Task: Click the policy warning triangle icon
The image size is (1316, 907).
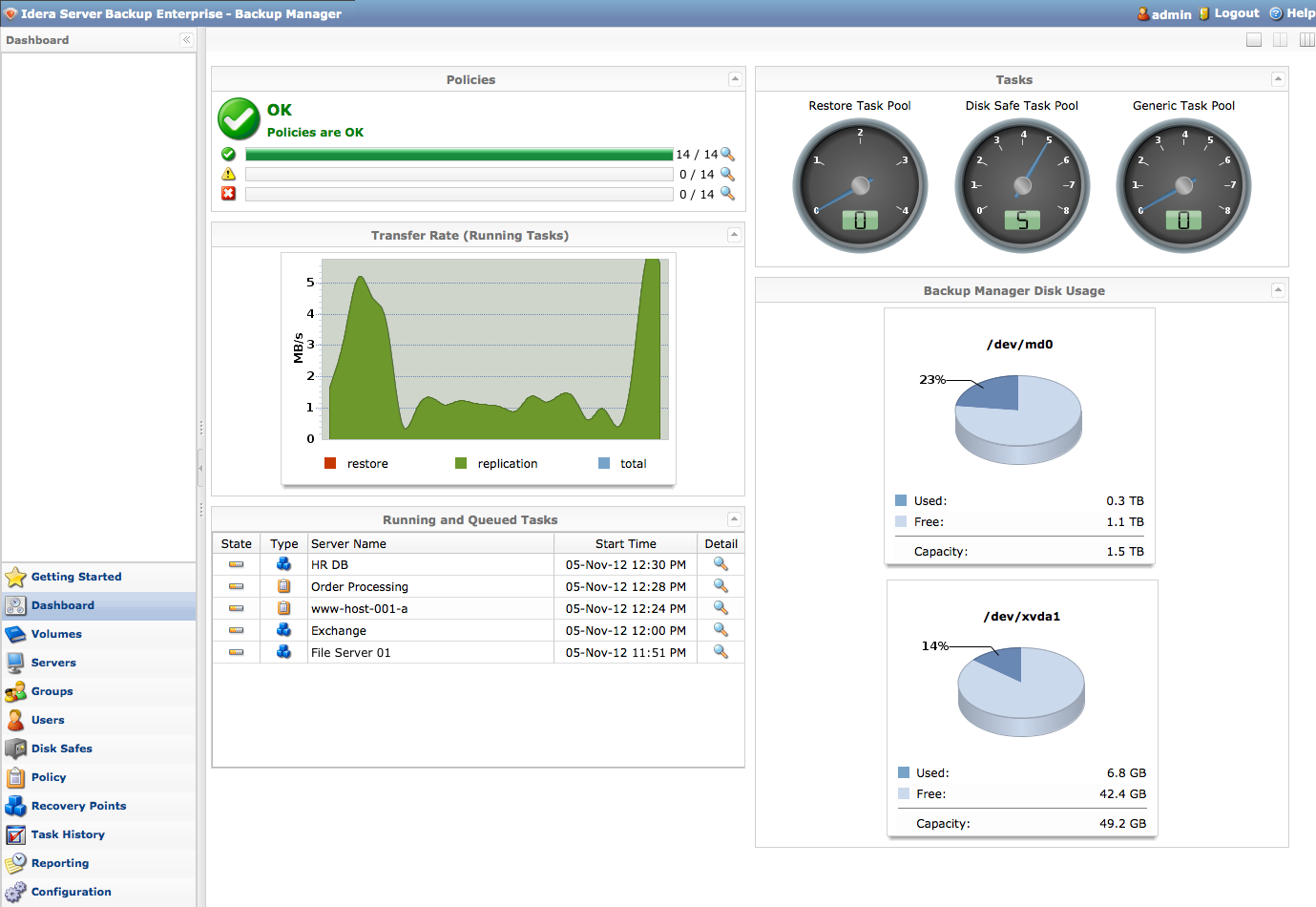Action: pos(228,174)
